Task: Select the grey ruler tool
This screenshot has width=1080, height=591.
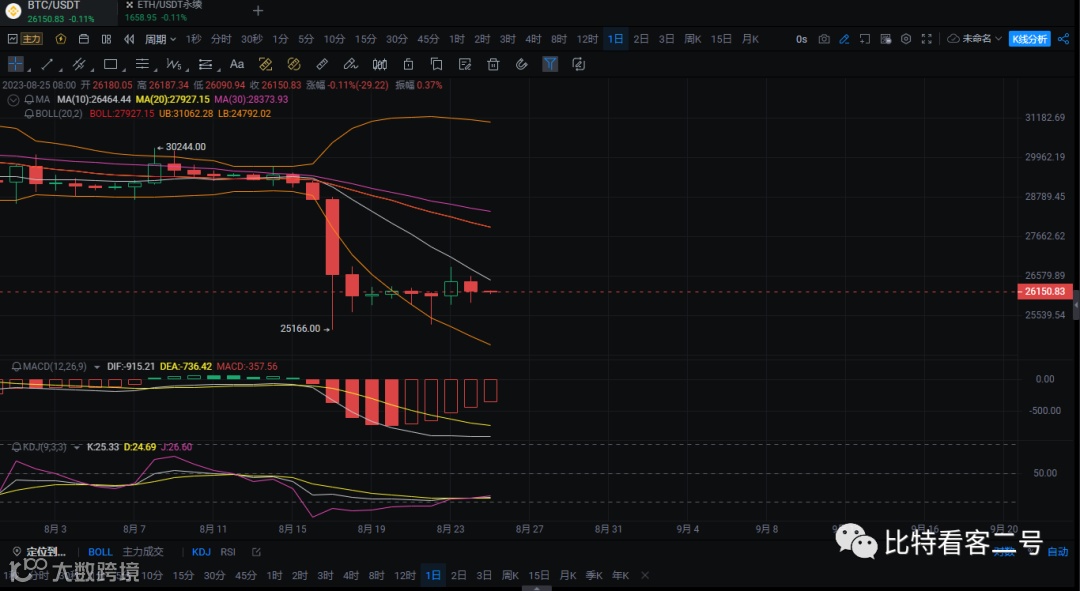Action: (322, 65)
